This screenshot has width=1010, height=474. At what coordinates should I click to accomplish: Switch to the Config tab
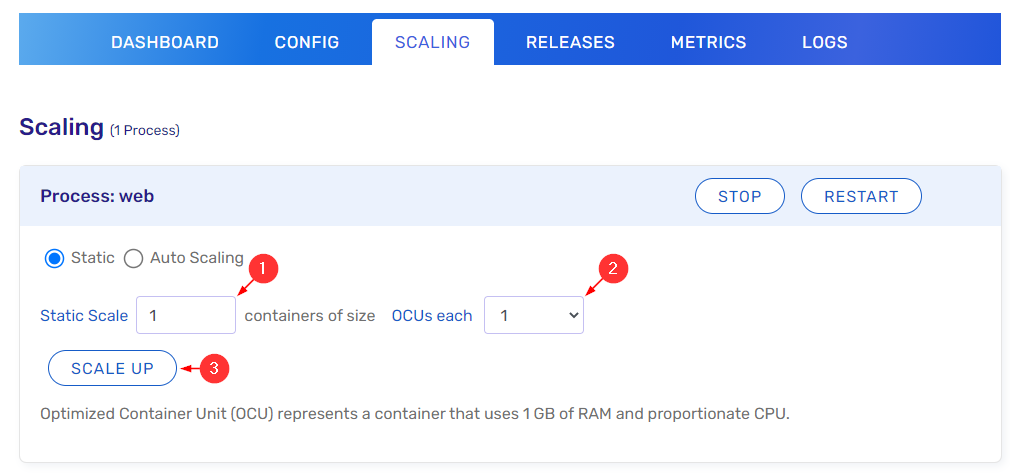pyautogui.click(x=307, y=42)
